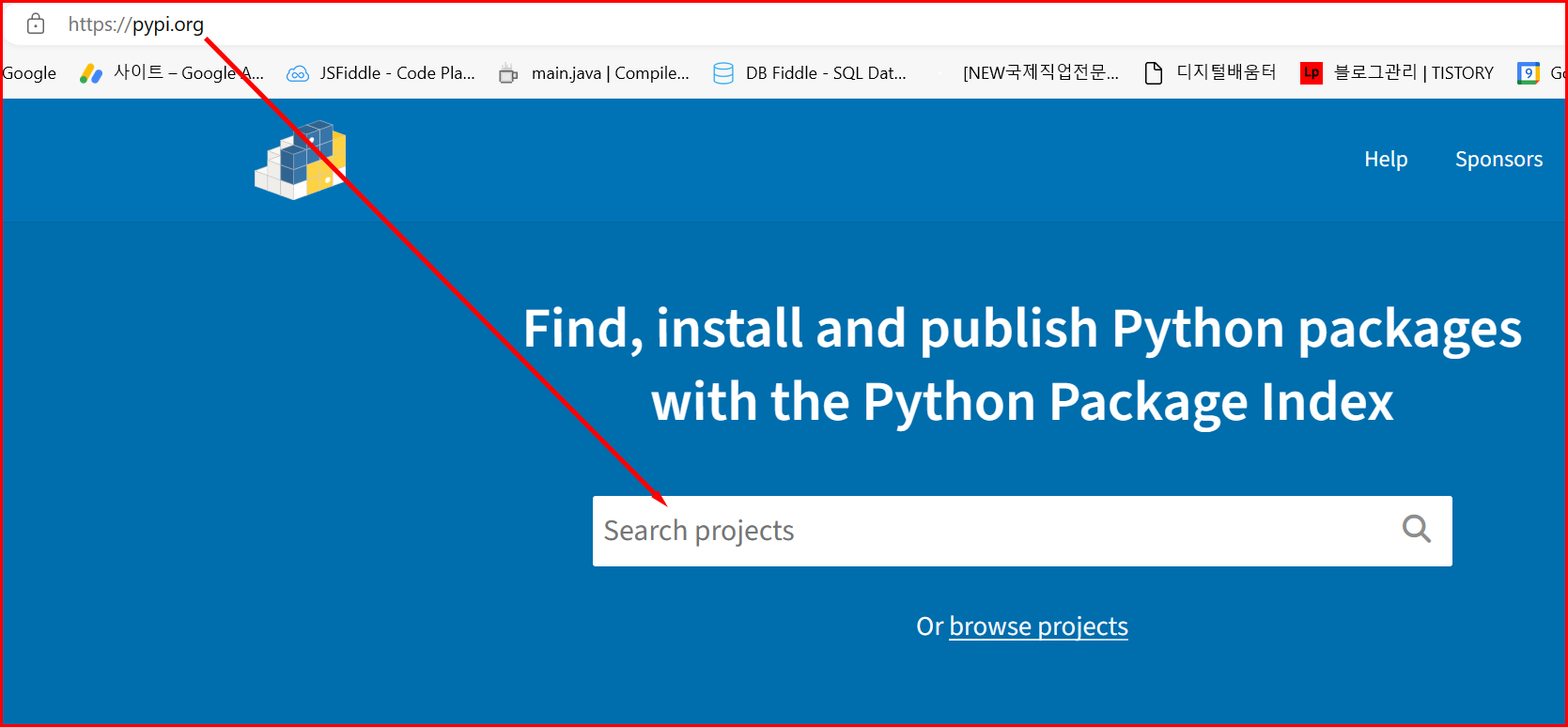Click the pypi.org URL in address bar
Screen dimensions: 1568x727
pos(136,24)
